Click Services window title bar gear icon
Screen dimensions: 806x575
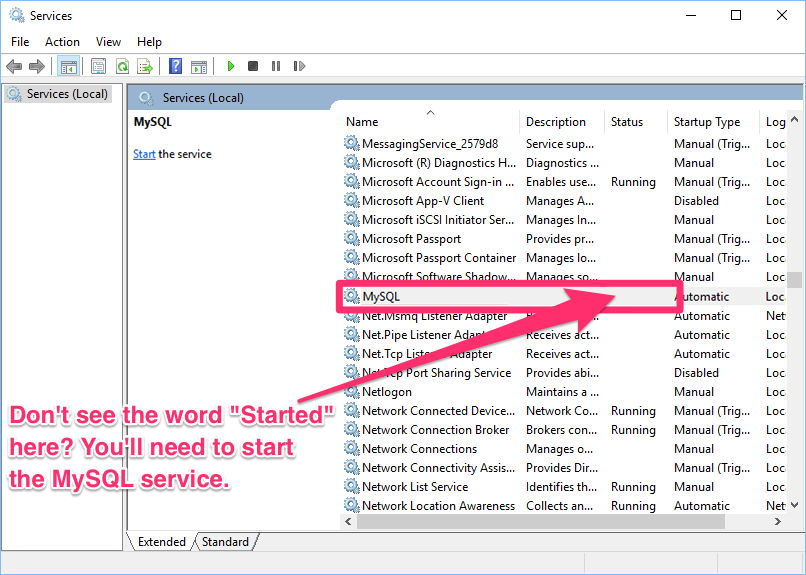tap(16, 15)
